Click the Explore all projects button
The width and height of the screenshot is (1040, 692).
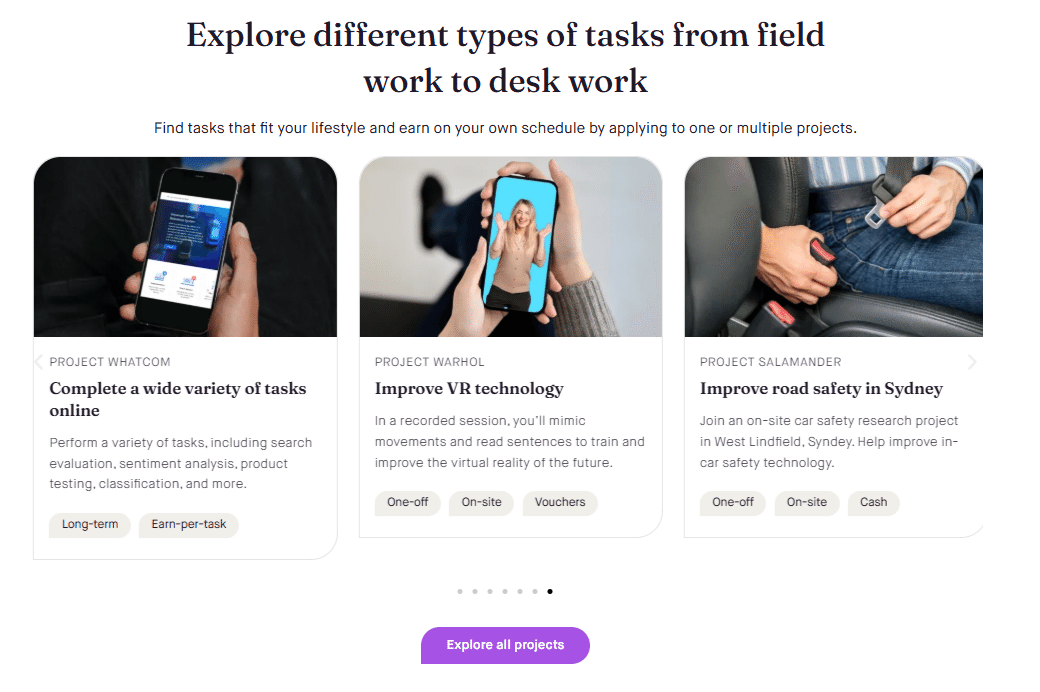click(505, 645)
